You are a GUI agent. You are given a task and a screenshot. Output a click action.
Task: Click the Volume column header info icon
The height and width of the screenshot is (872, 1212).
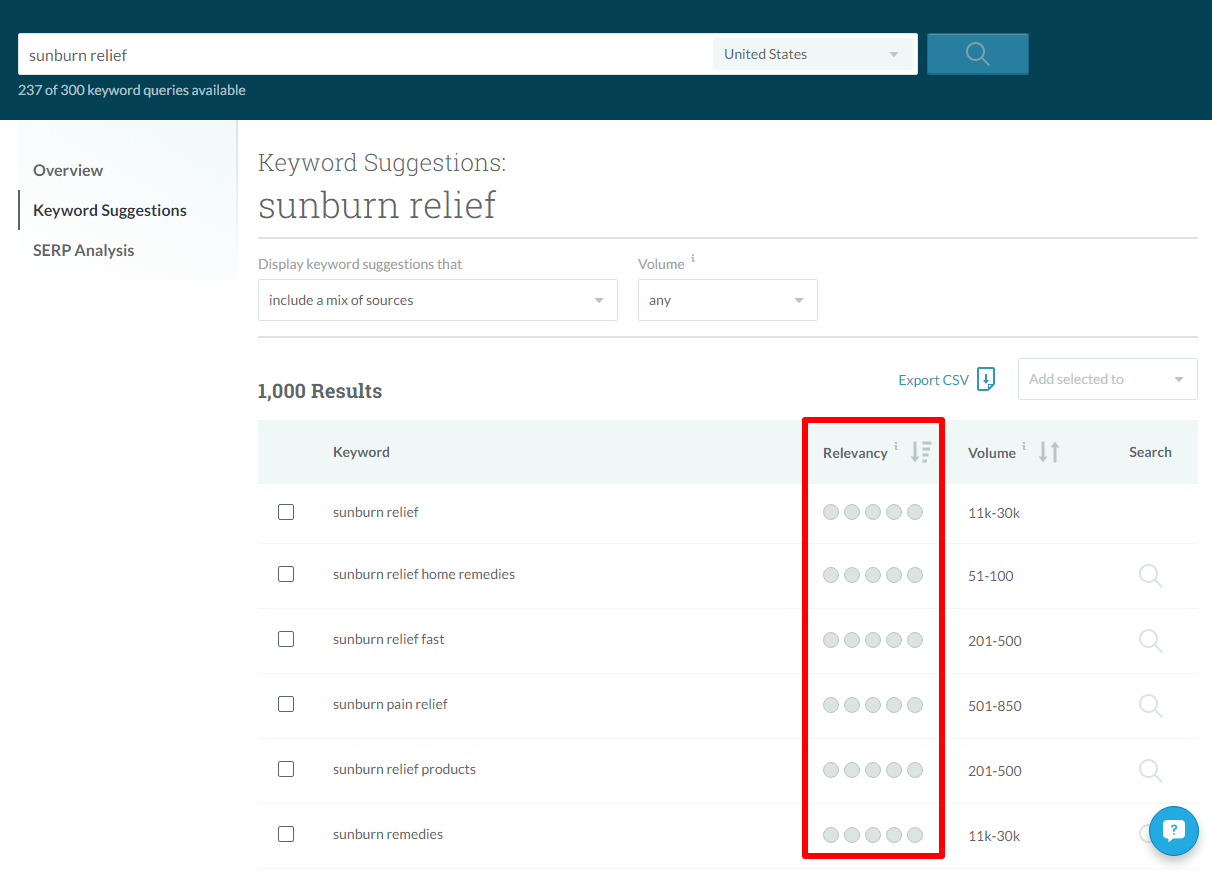pos(1024,447)
